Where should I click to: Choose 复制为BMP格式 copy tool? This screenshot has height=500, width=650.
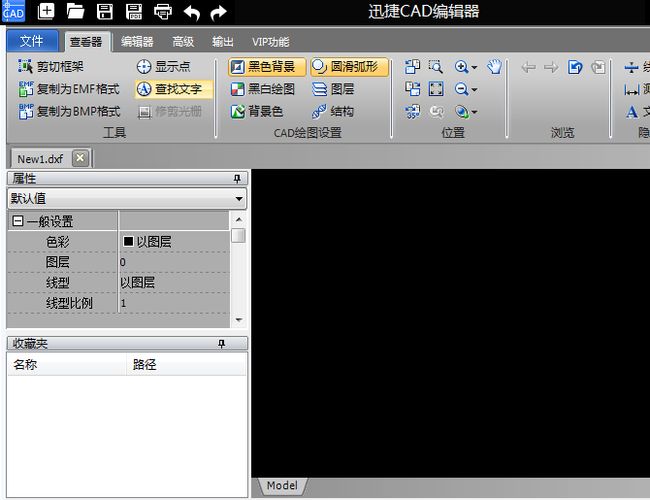click(x=69, y=111)
